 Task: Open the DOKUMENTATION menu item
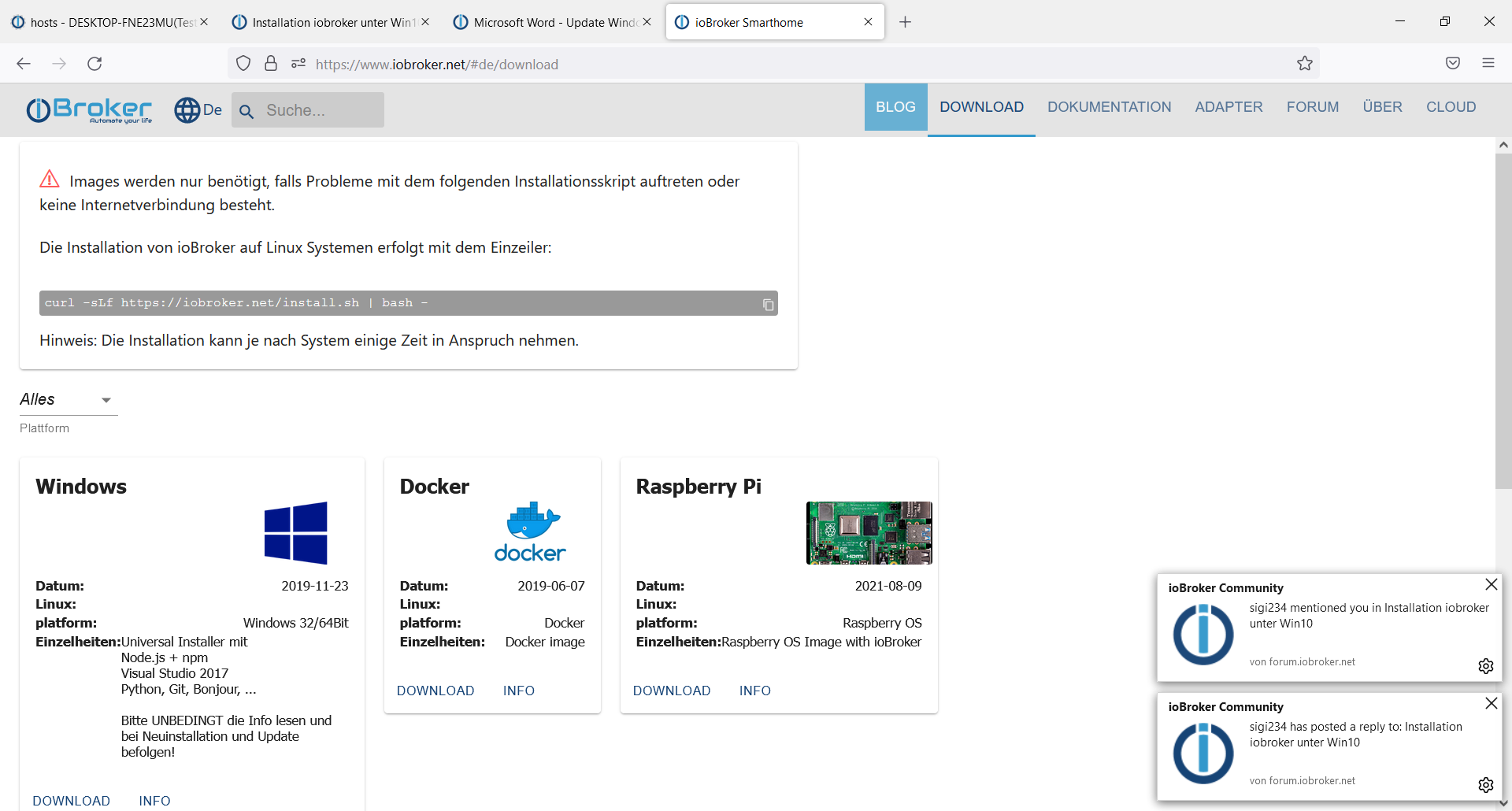[x=1109, y=107]
